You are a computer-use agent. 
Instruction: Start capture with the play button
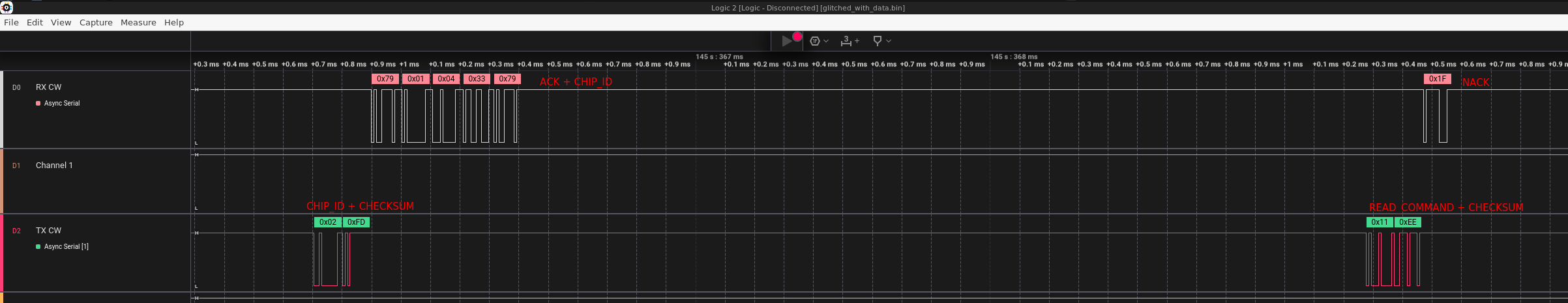[x=786, y=41]
